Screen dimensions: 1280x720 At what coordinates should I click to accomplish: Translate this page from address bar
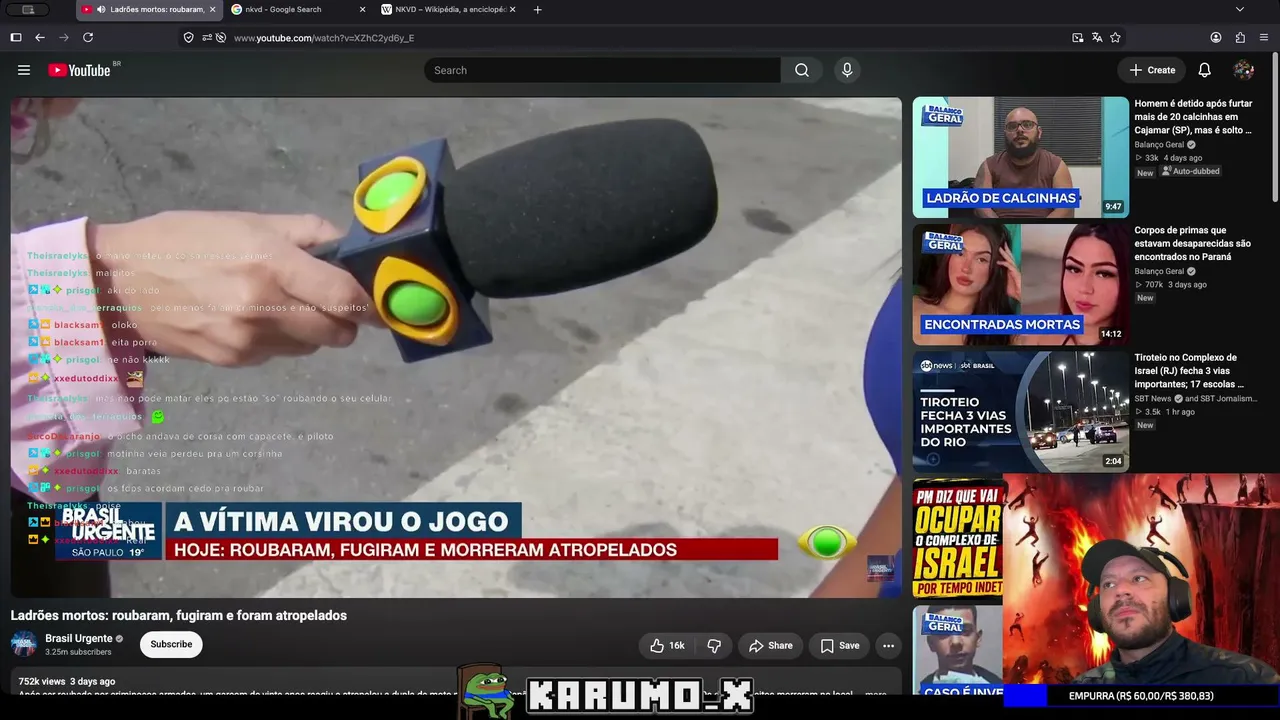(1097, 37)
